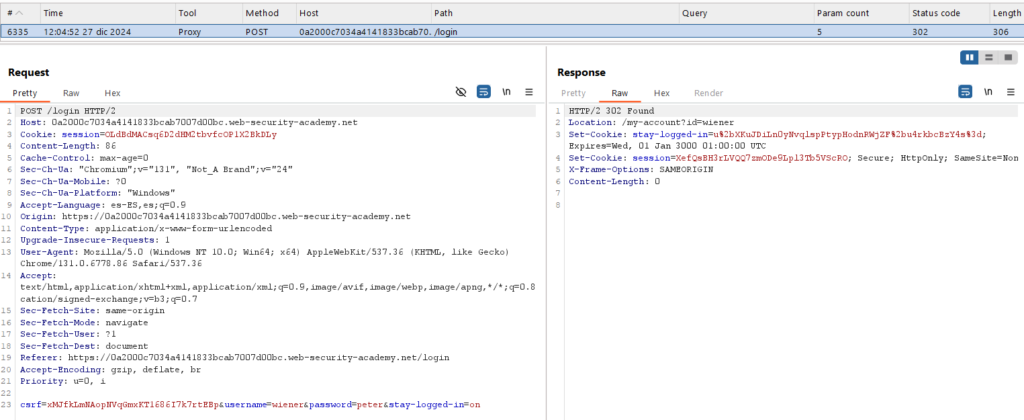
Task: Toggle the Request panel word wrap icon
Action: point(483,93)
